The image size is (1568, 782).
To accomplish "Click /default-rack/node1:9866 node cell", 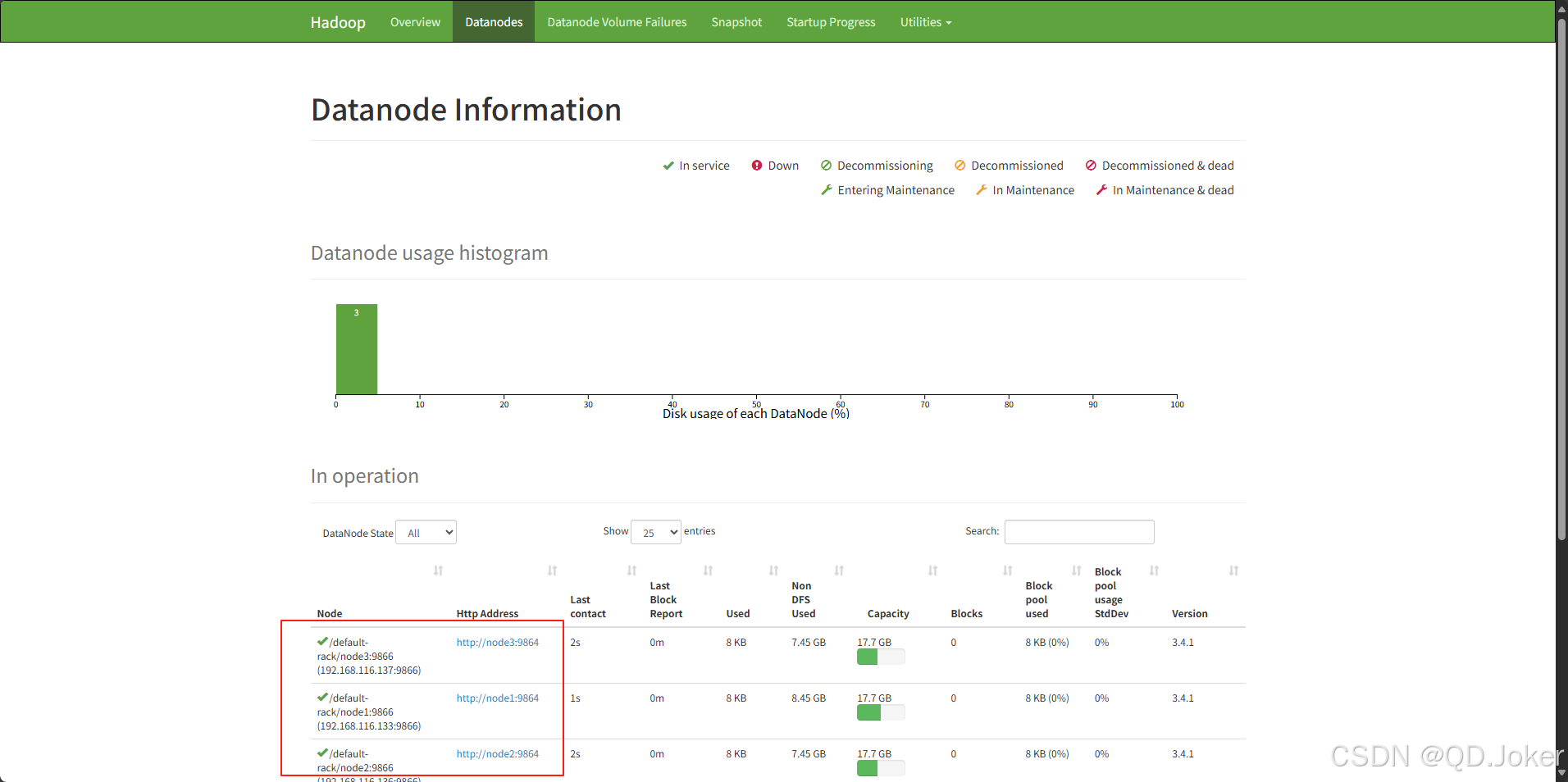I will pyautogui.click(x=369, y=712).
